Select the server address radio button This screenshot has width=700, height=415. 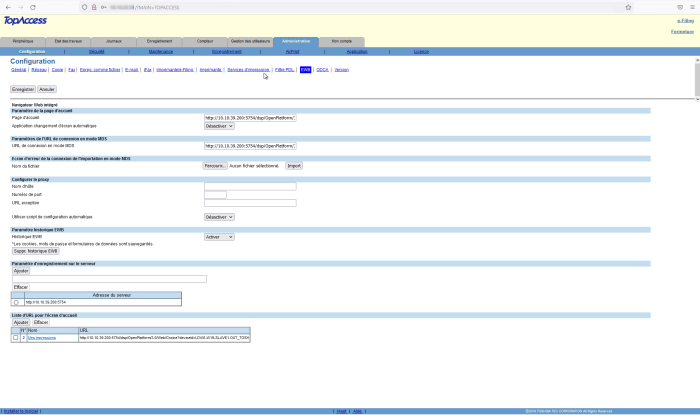click(x=16, y=302)
